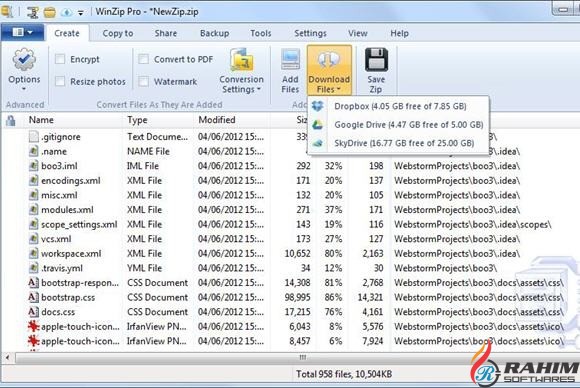The width and height of the screenshot is (580, 388).
Task: Open the Backup tab
Action: [215, 33]
